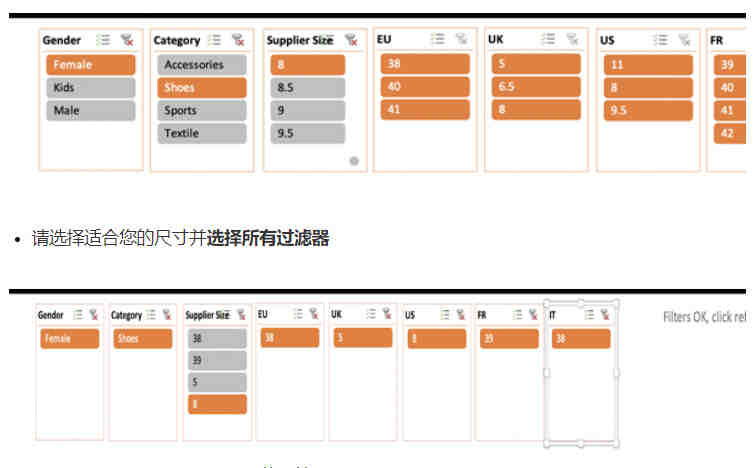Select 38 in upper EU slicer
This screenshot has height=468, width=753.
pos(425,64)
